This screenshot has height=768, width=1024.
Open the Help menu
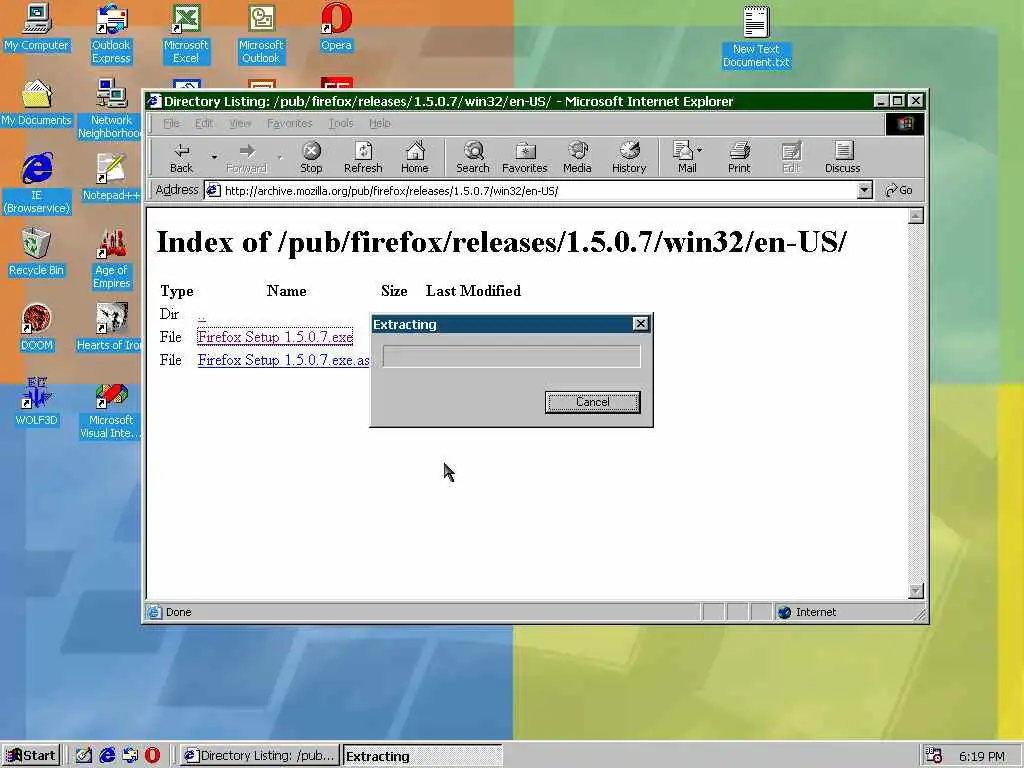click(x=379, y=123)
